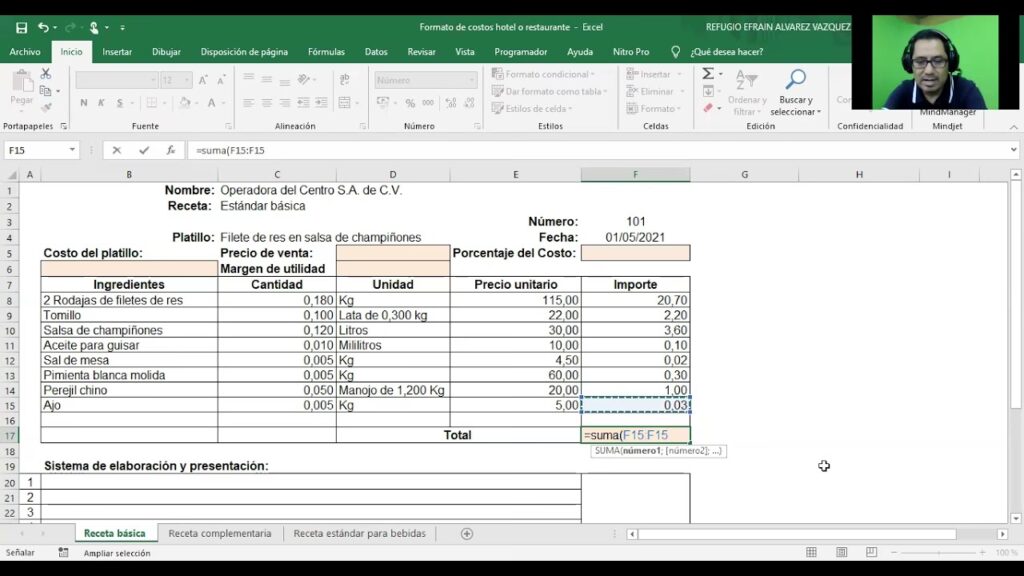Switch to Page Break Preview view
The height and width of the screenshot is (576, 1024).
click(866, 552)
